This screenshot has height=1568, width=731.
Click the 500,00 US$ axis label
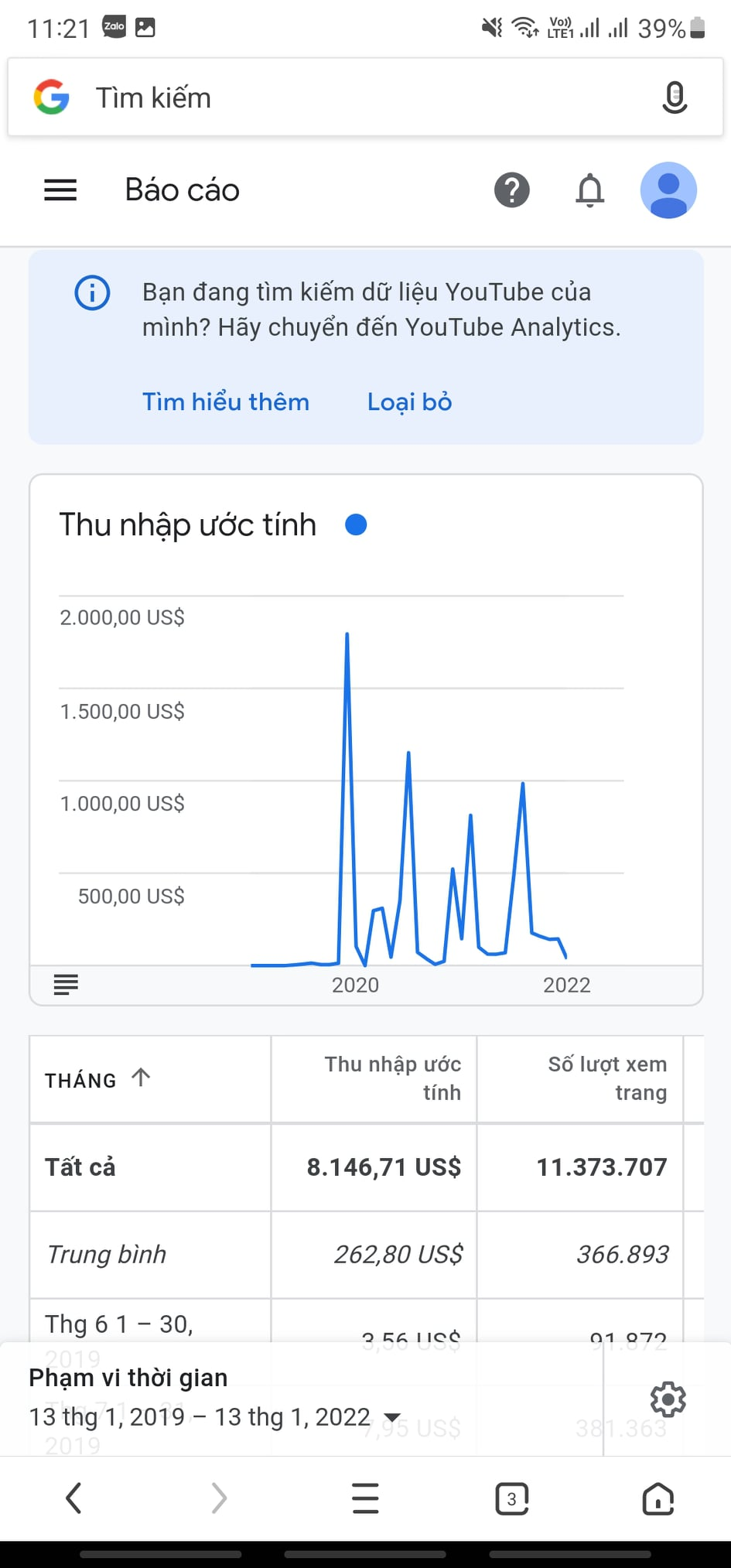pos(132,897)
